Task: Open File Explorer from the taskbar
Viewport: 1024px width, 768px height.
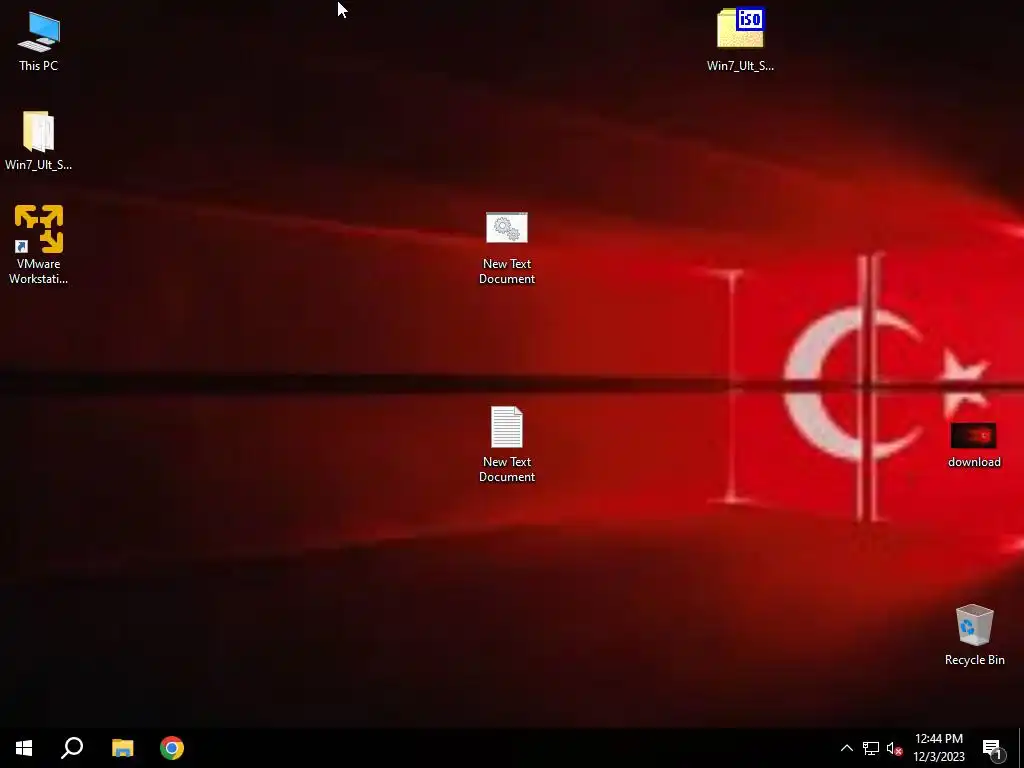Action: (122, 748)
